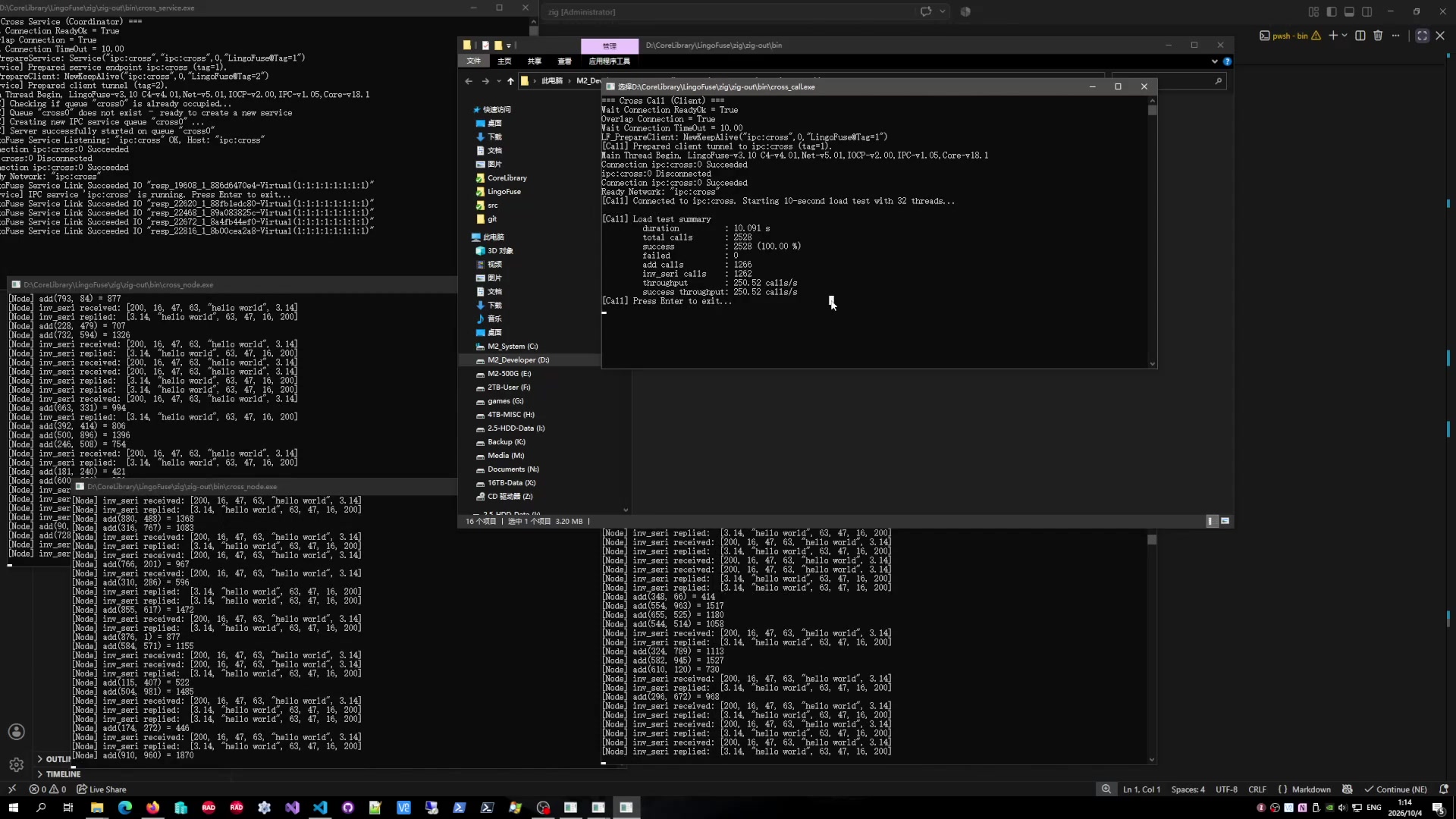Toggle VS Code bottom panel
Viewport: 1456px width, 819px height.
[1349, 11]
